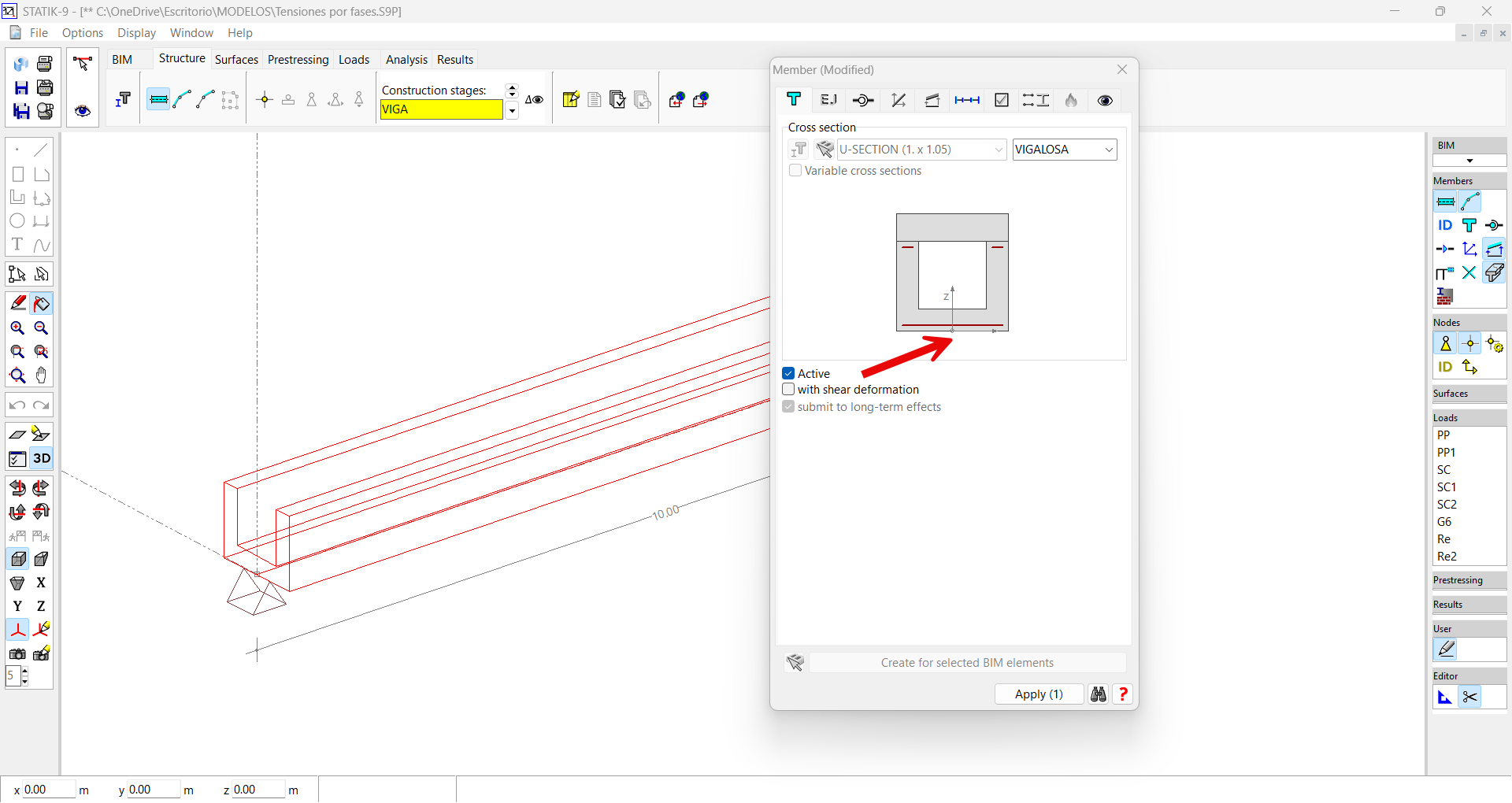The width and height of the screenshot is (1512, 803).
Task: Expand the U-SECTION cross section dropdown
Action: [x=999, y=150]
